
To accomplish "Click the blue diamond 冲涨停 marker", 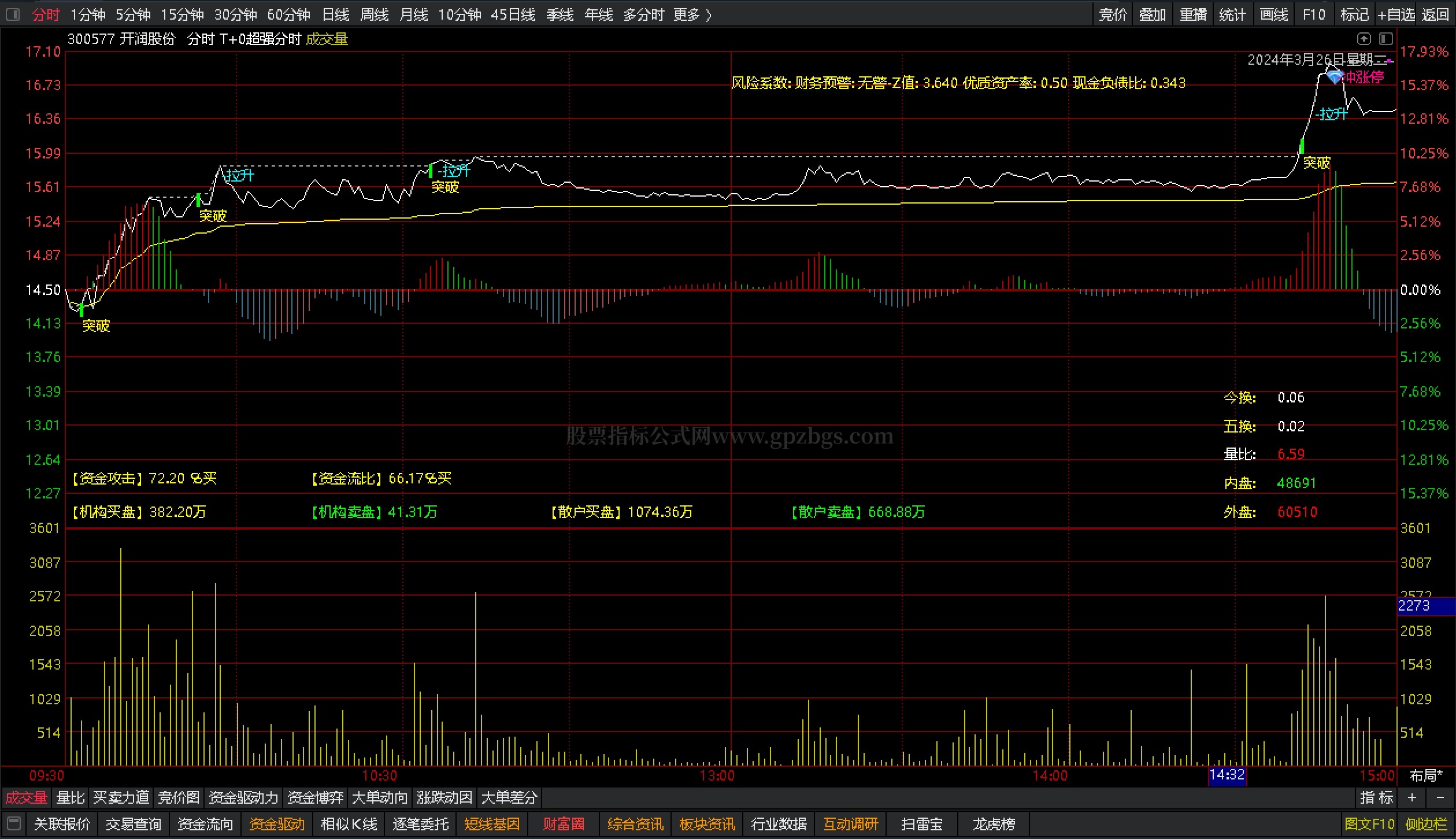I will click(1334, 76).
